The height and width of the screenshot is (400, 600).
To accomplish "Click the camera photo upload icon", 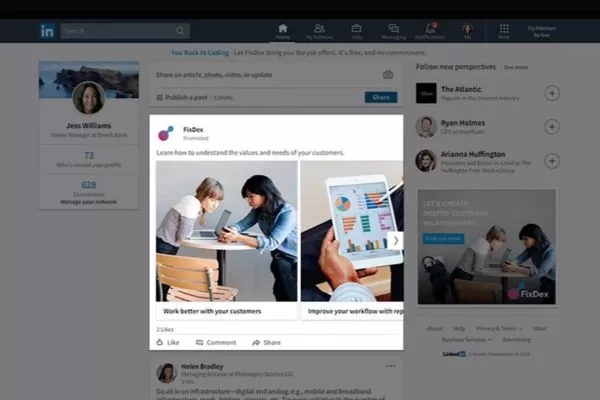I will [388, 75].
